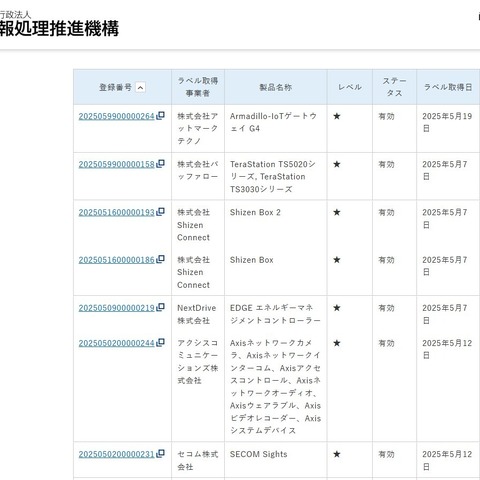Open registration link 202505090000219
This screenshot has width=480, height=480.
click(x=116, y=308)
